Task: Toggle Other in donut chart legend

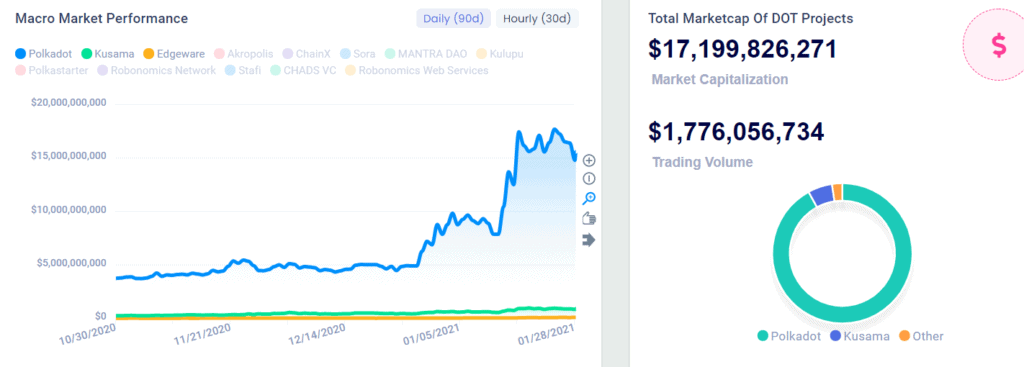Action: click(921, 336)
